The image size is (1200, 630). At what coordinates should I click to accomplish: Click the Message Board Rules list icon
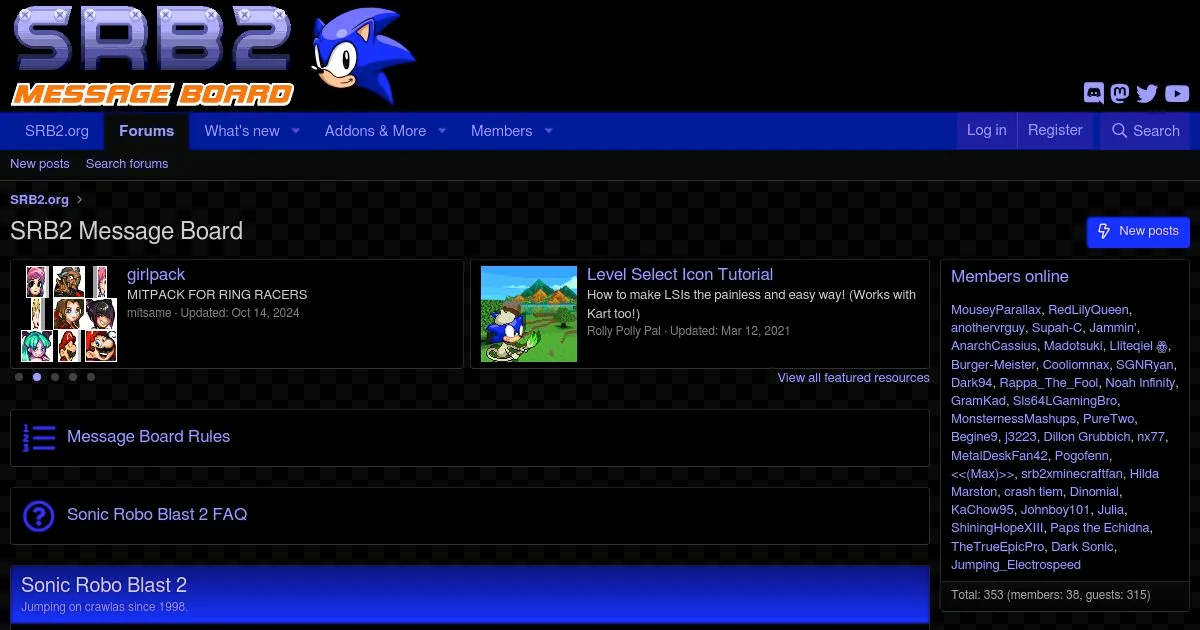(39, 438)
